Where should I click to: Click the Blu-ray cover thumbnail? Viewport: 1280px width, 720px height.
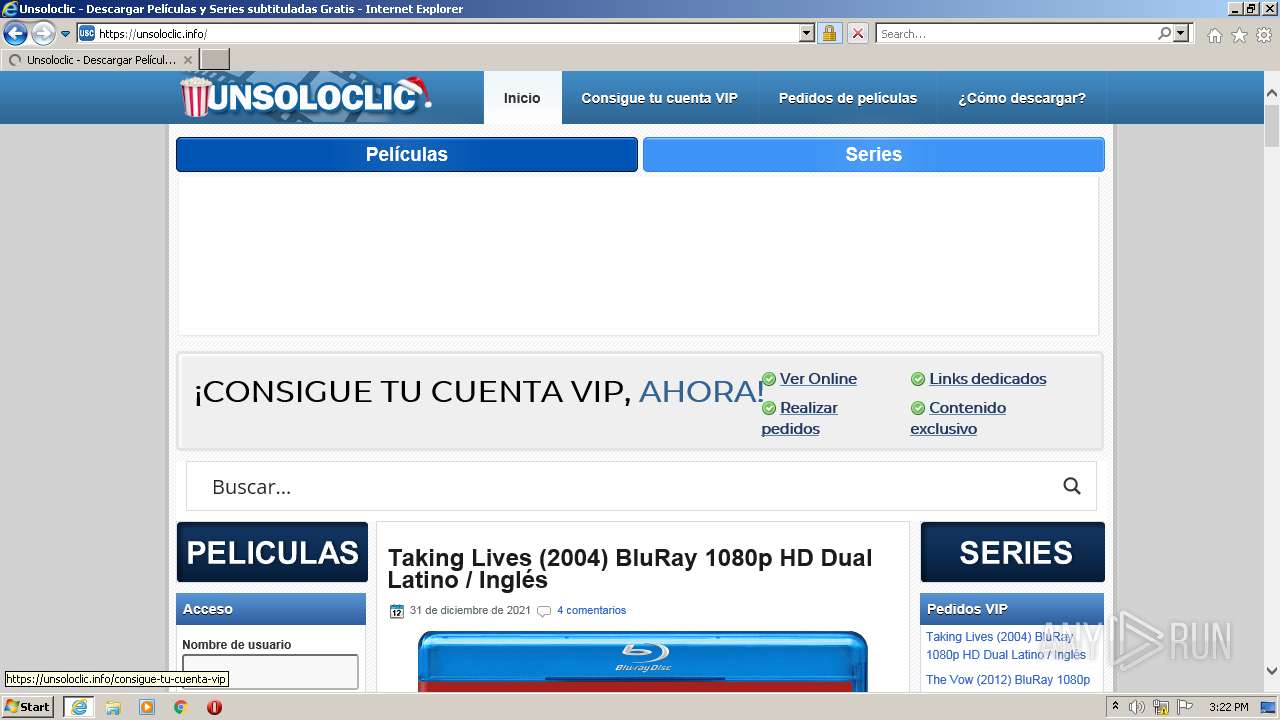(643, 661)
